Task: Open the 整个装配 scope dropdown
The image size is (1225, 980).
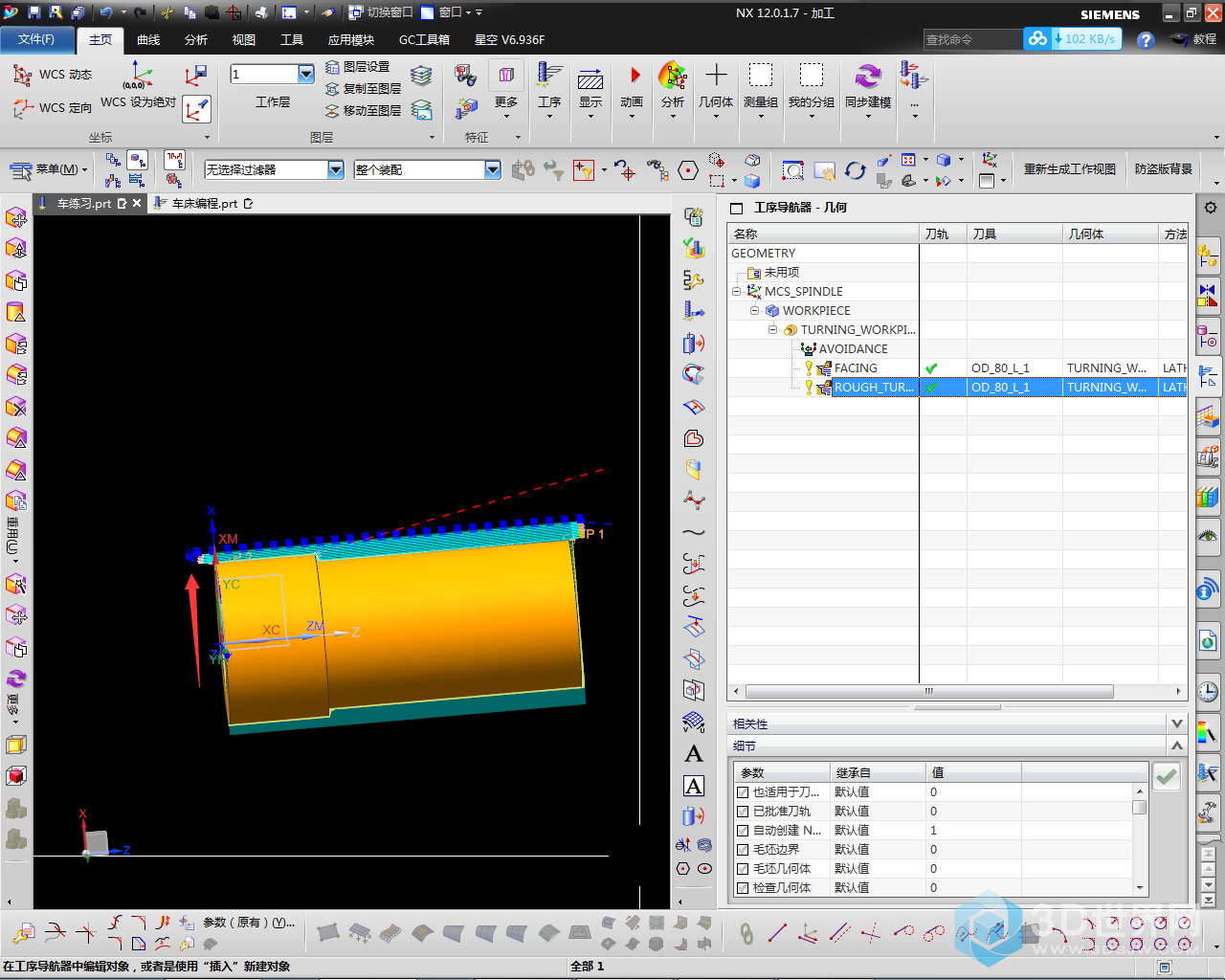Action: click(493, 169)
